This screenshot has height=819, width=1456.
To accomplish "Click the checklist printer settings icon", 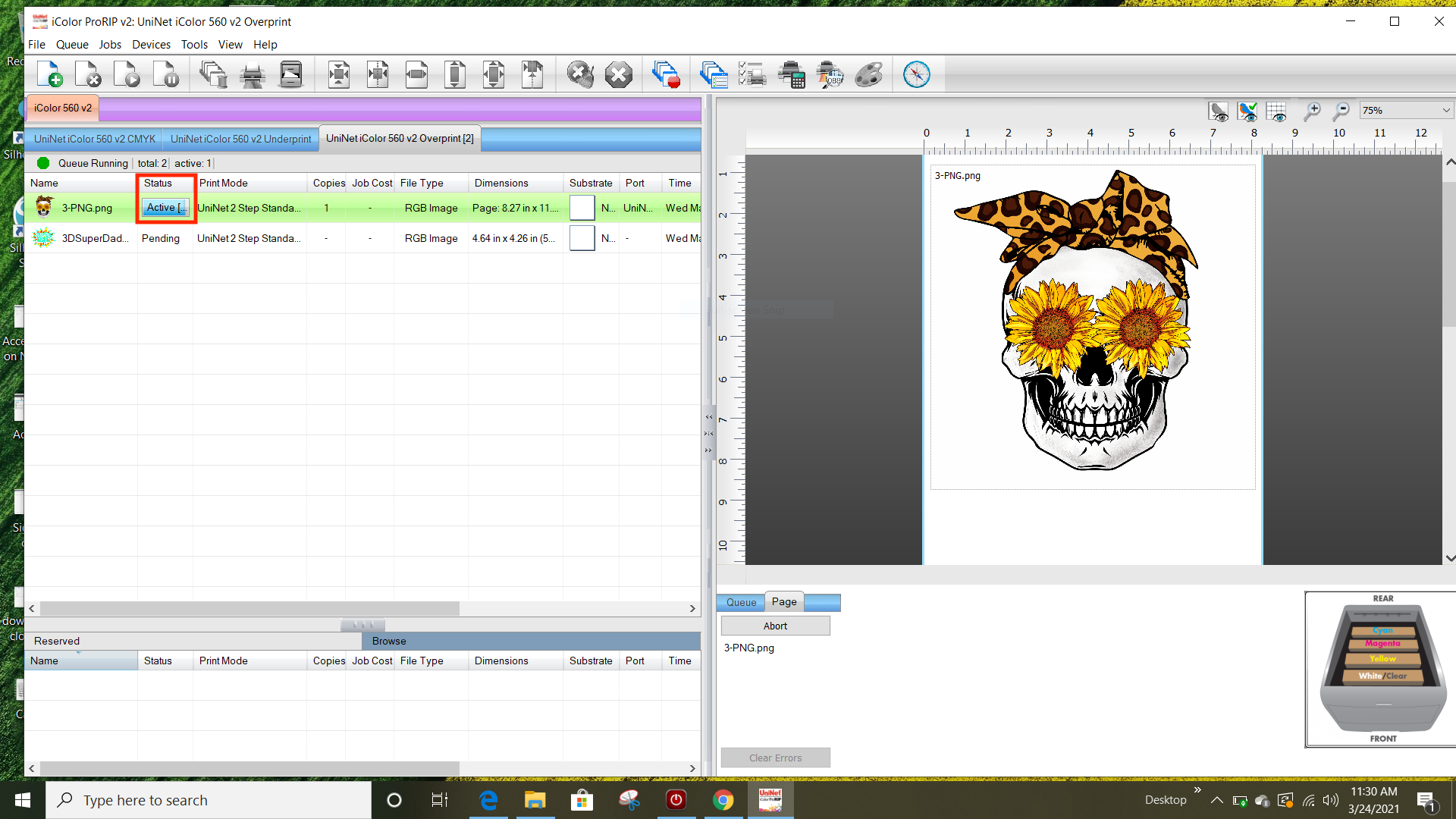I will click(752, 74).
